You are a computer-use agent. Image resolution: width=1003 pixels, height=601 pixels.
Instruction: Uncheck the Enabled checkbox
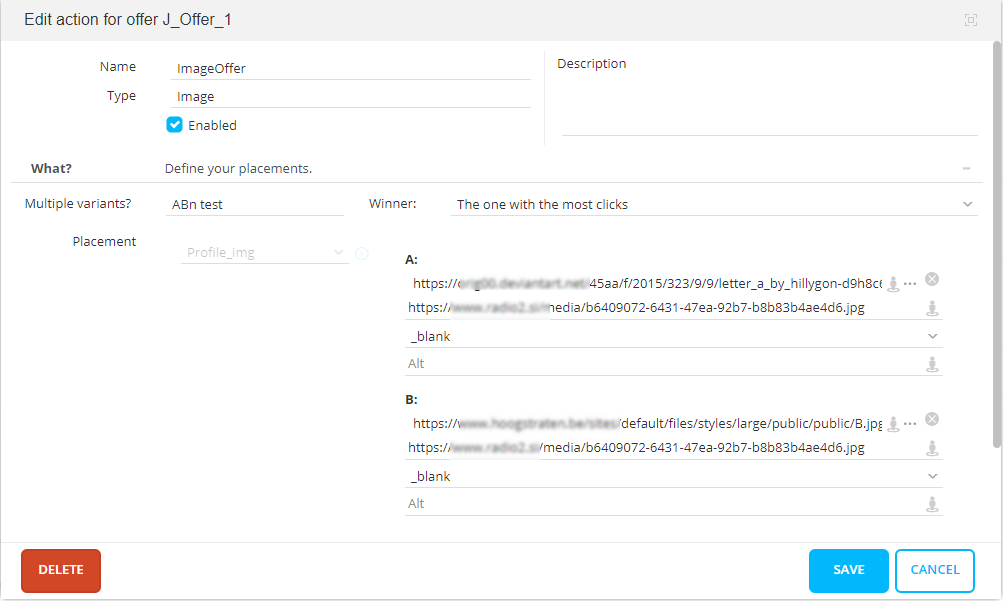click(x=175, y=125)
